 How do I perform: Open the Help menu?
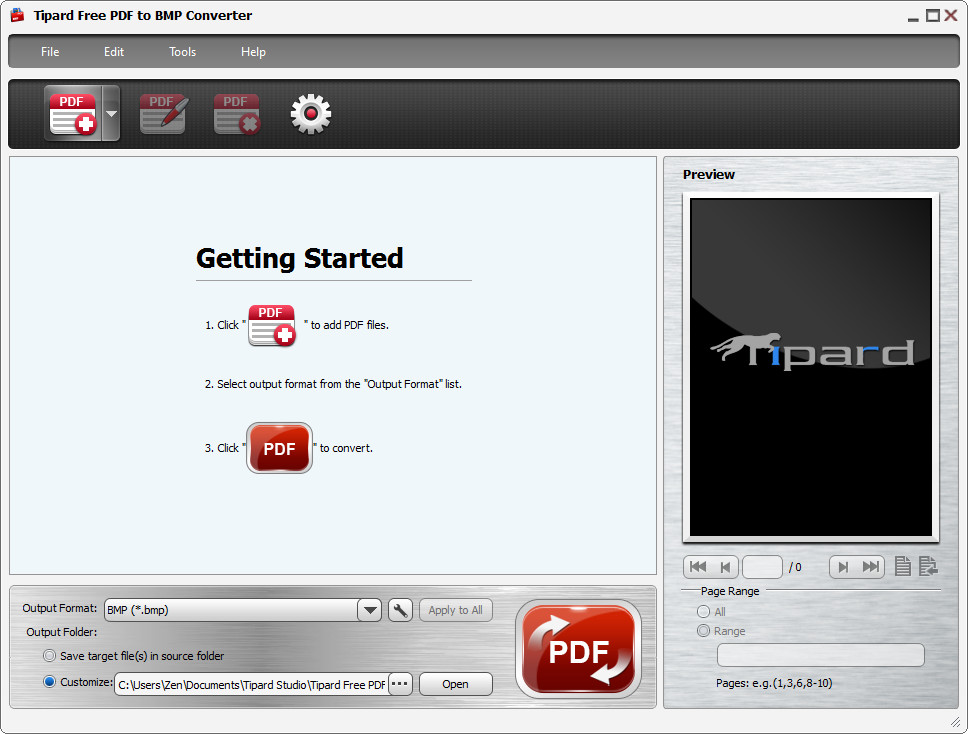[x=253, y=51]
